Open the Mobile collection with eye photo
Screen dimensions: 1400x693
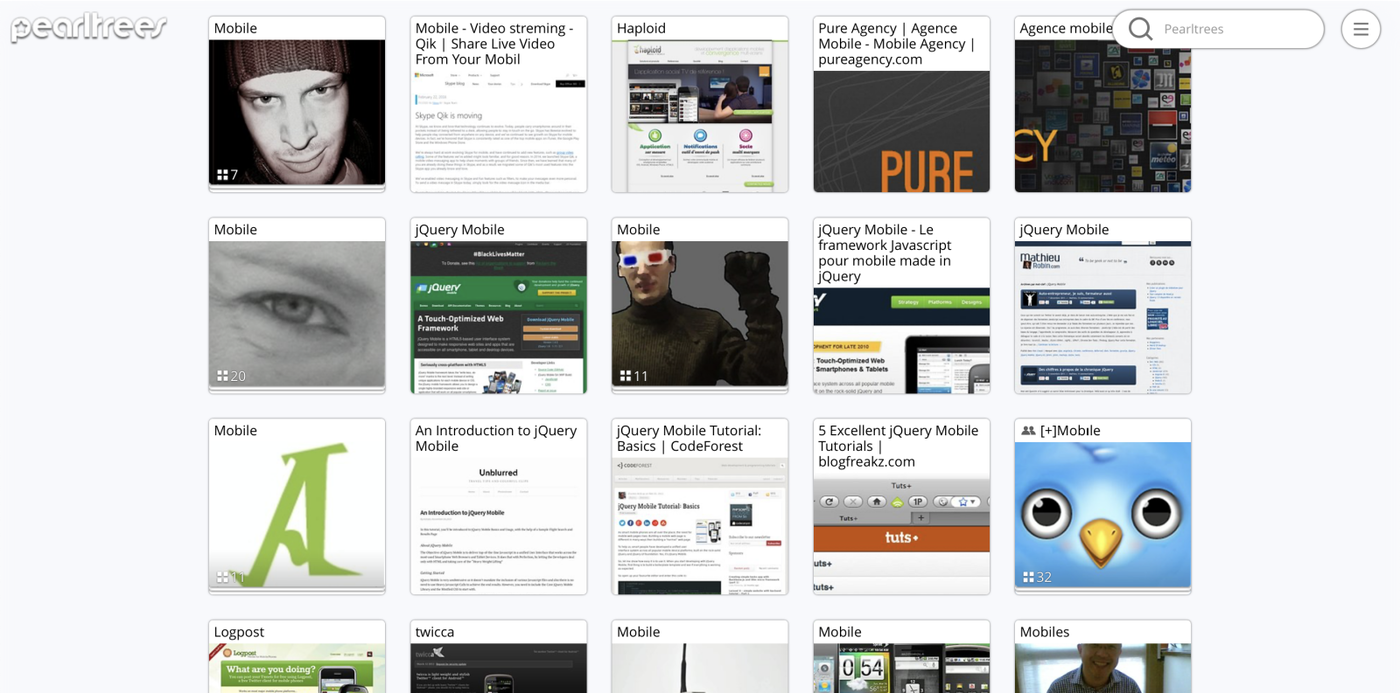[x=297, y=313]
